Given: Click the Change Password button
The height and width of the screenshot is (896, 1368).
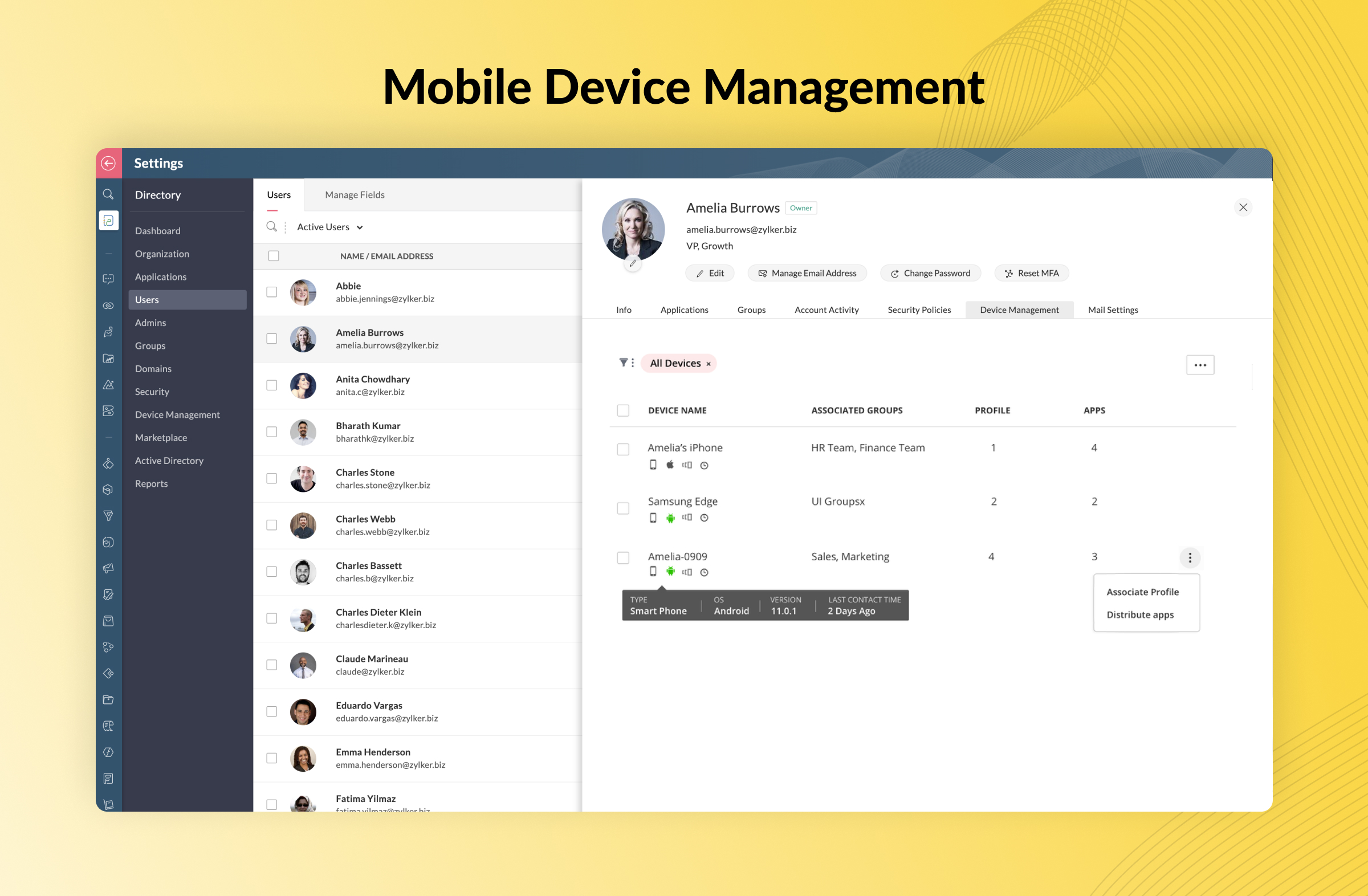Looking at the screenshot, I should click(931, 274).
